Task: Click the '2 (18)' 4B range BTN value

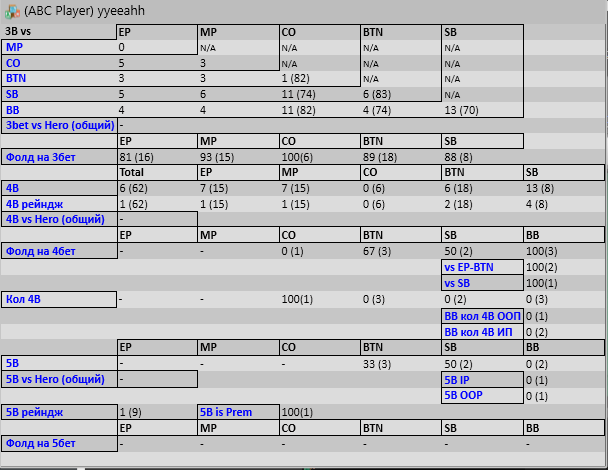Action: tap(458, 204)
